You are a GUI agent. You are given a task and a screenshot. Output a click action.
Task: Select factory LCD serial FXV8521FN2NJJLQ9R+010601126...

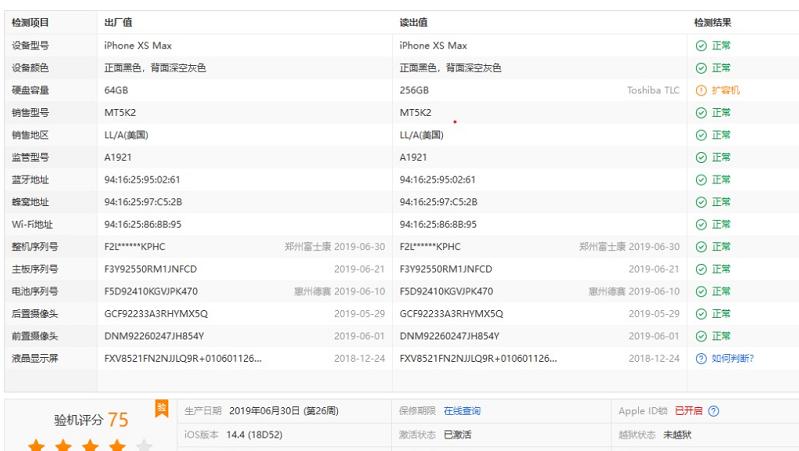point(183,358)
